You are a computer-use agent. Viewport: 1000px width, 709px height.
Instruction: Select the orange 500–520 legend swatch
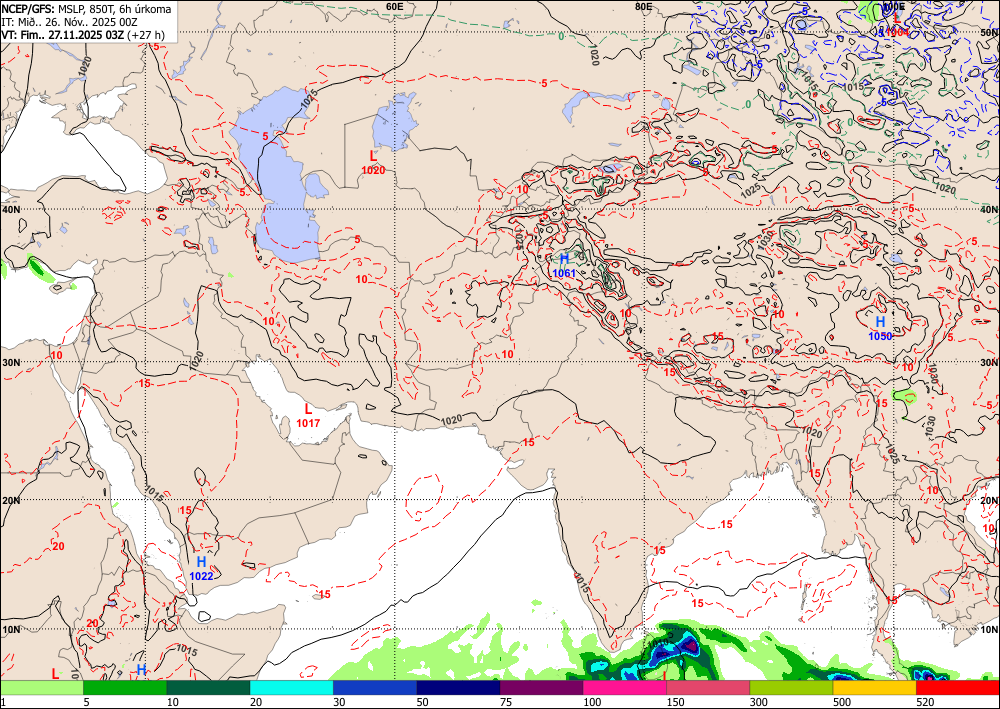coord(874,687)
